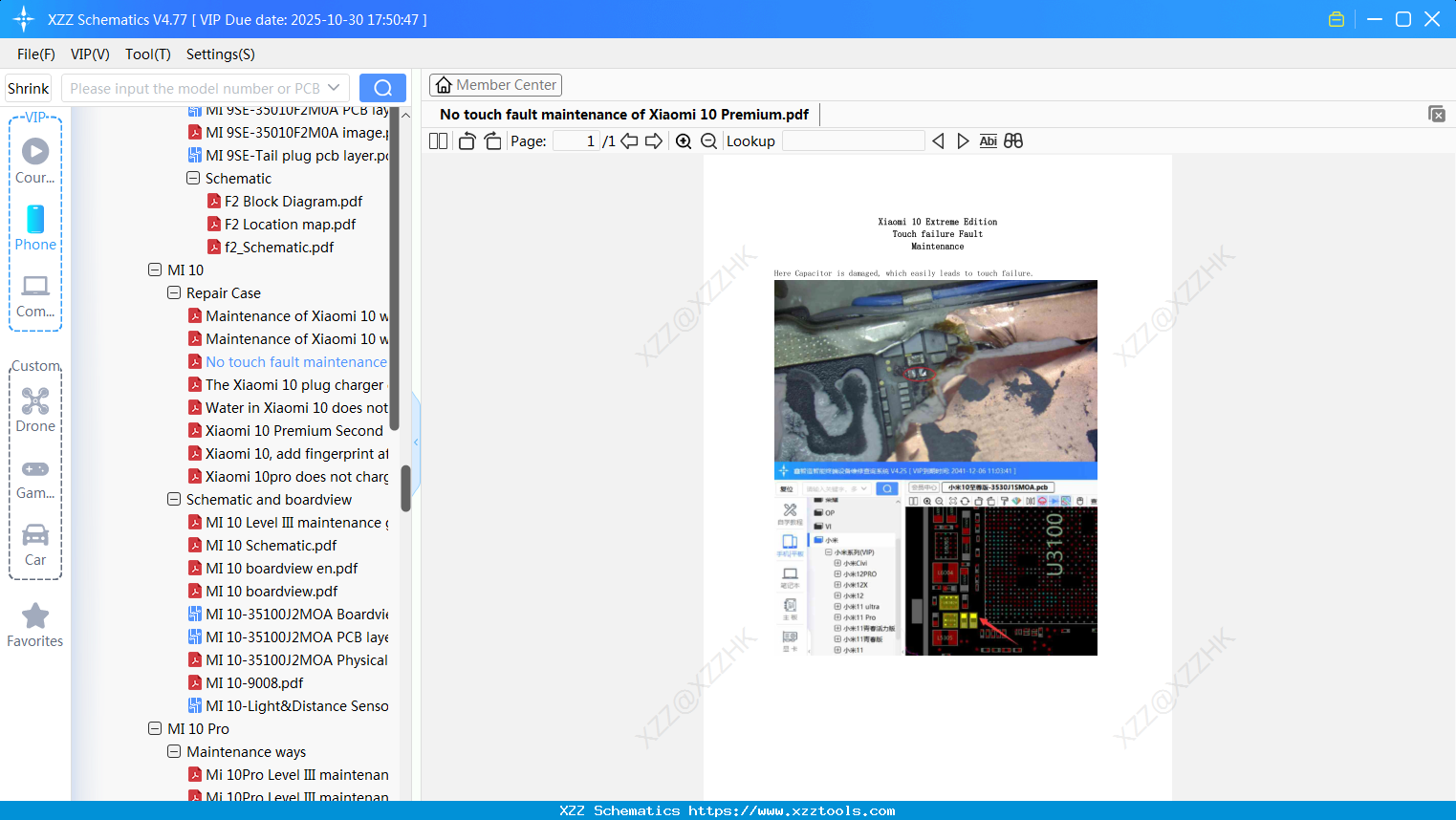Open the Settings(S) menu
1456x820 pixels.
[x=221, y=54]
